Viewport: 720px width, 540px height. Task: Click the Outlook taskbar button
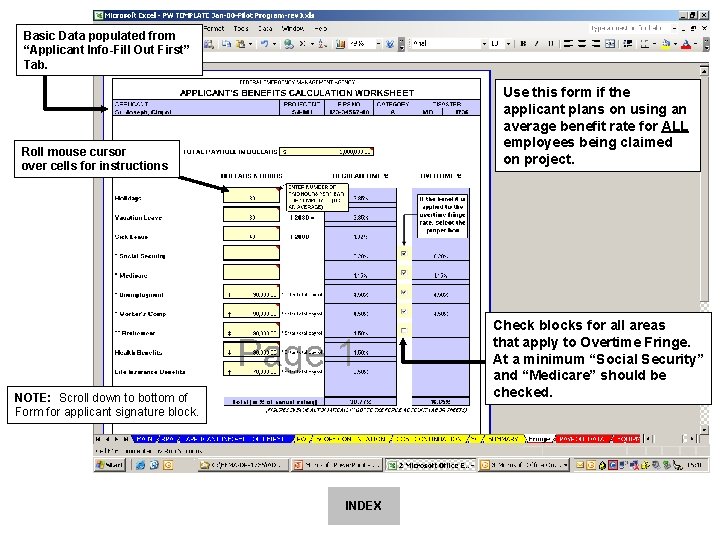(x=524, y=465)
